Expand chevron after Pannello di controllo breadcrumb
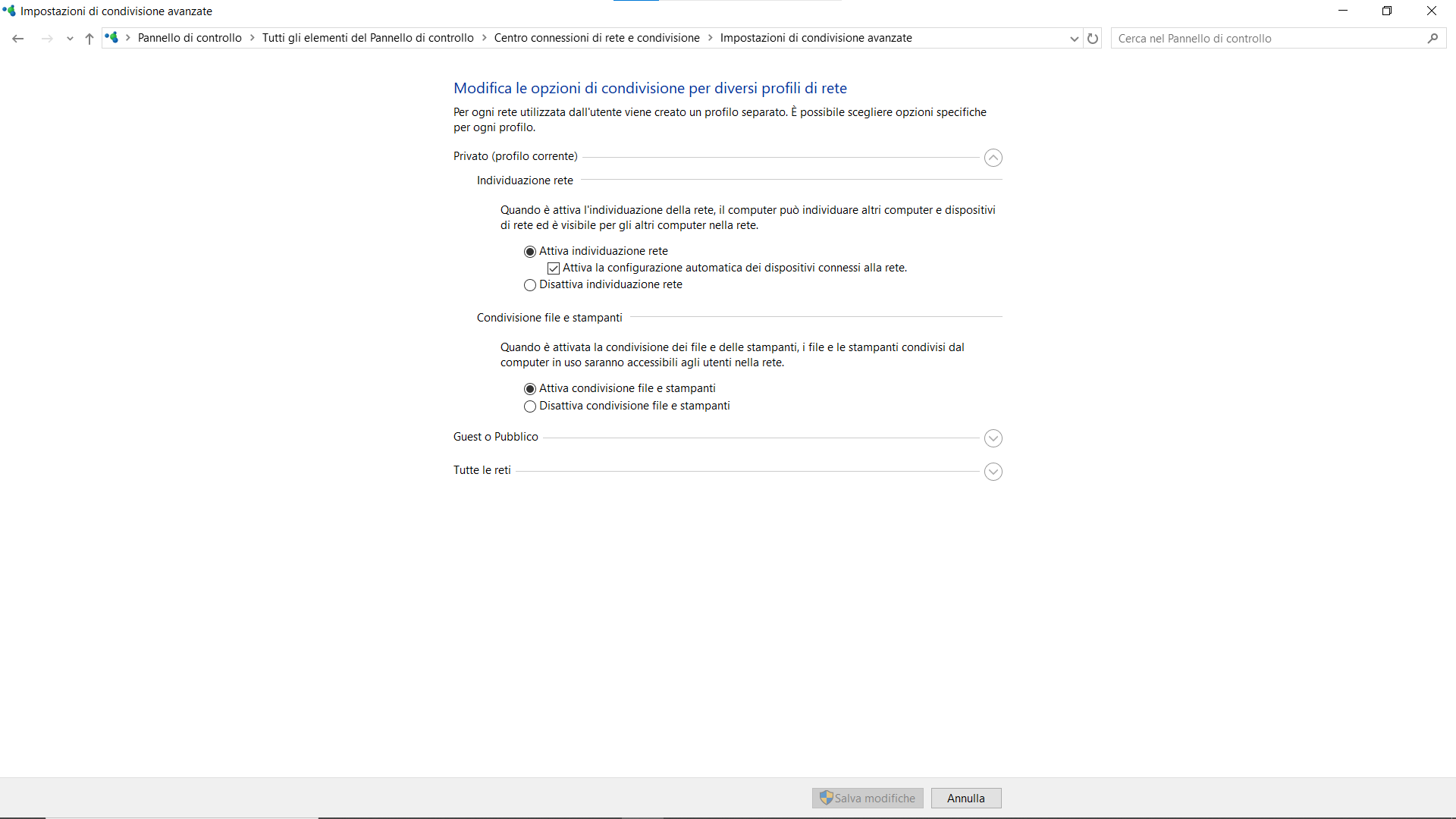This screenshot has width=1456, height=819. [x=253, y=38]
